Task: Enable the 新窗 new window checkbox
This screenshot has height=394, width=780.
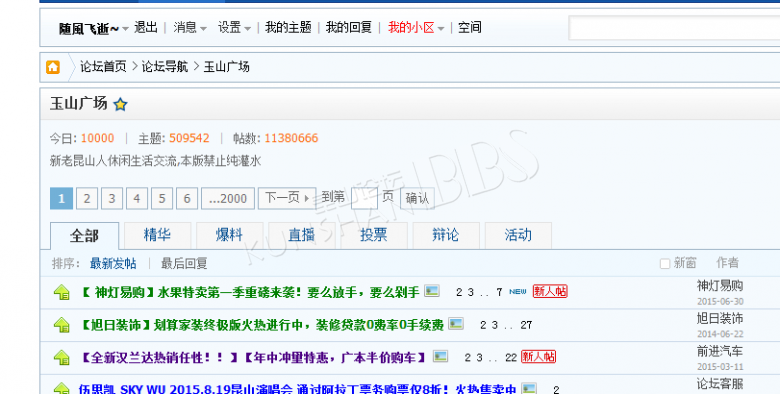Action: point(665,264)
